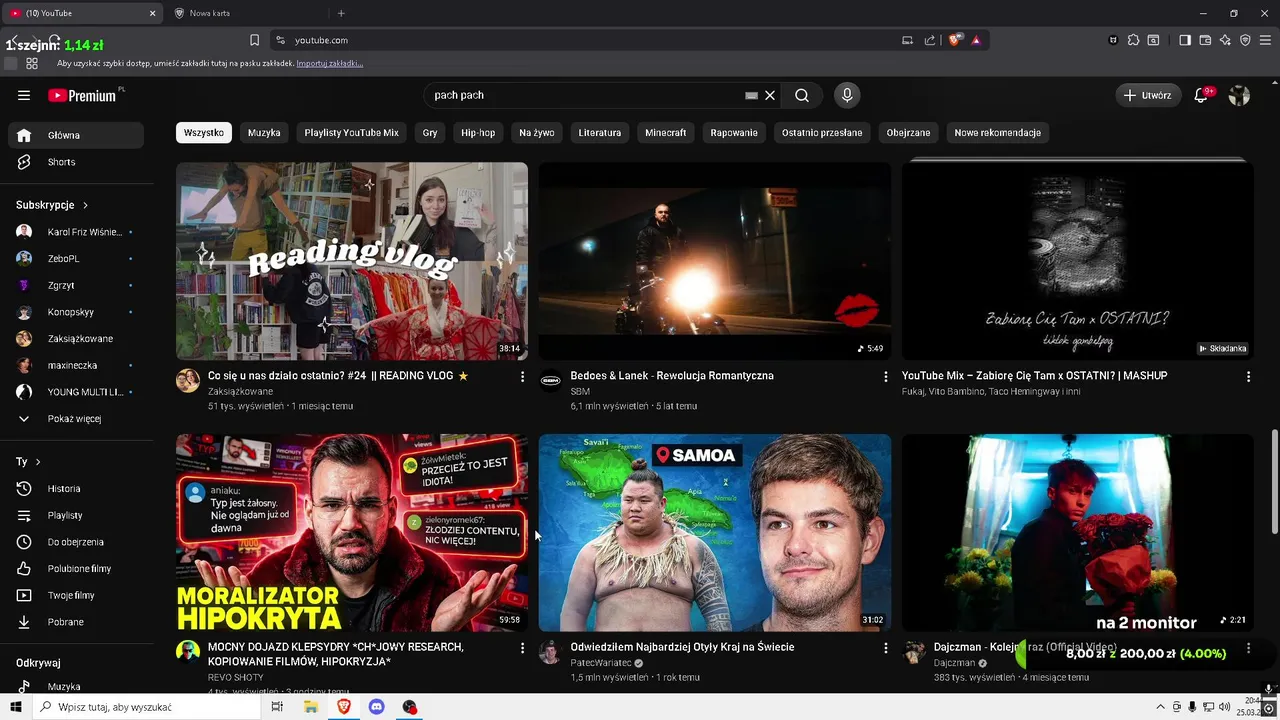This screenshot has width=1280, height=720.
Task: Select the Hip-hop filter chip
Action: click(x=478, y=132)
